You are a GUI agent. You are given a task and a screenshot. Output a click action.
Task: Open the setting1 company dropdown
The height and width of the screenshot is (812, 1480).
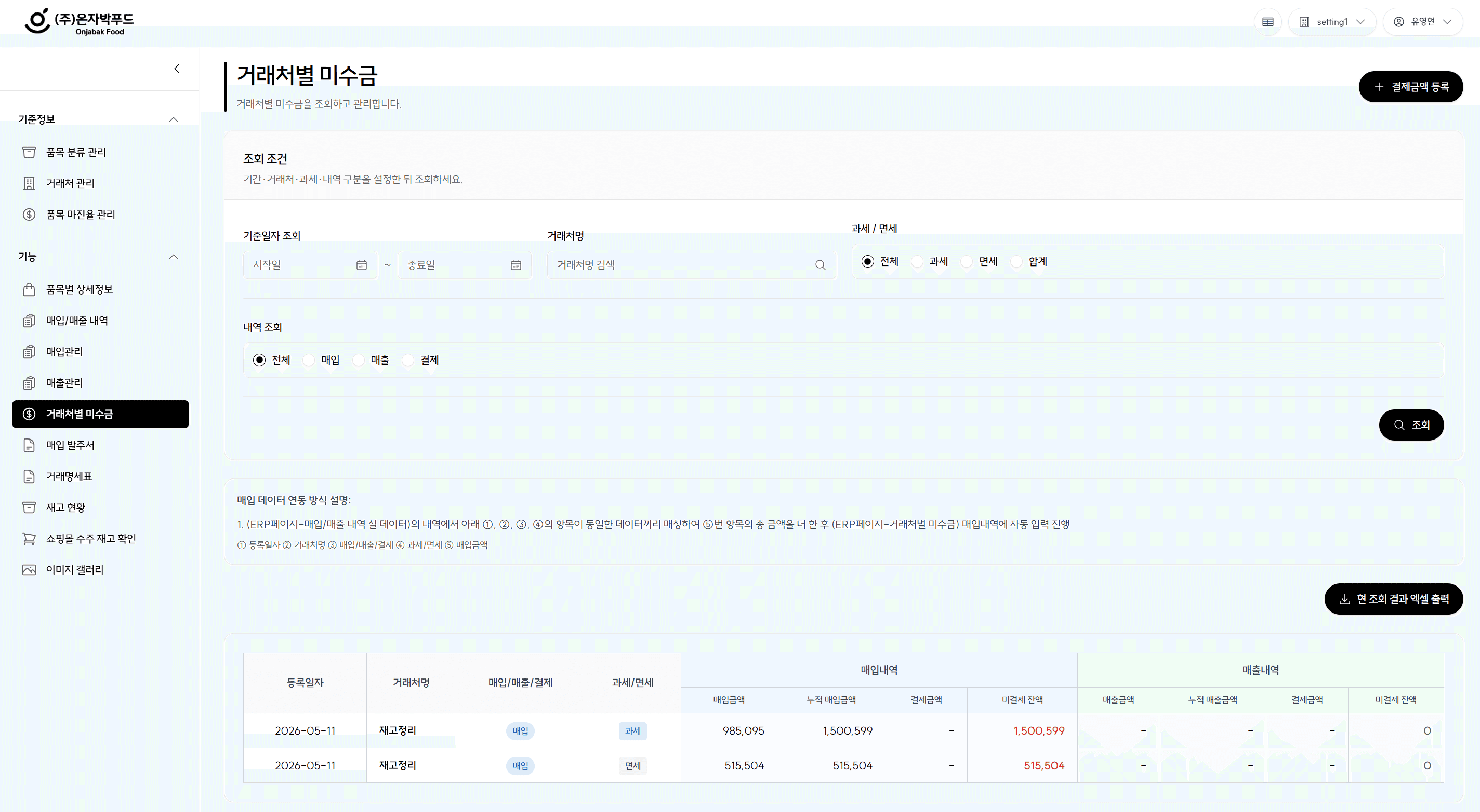coord(1332,22)
